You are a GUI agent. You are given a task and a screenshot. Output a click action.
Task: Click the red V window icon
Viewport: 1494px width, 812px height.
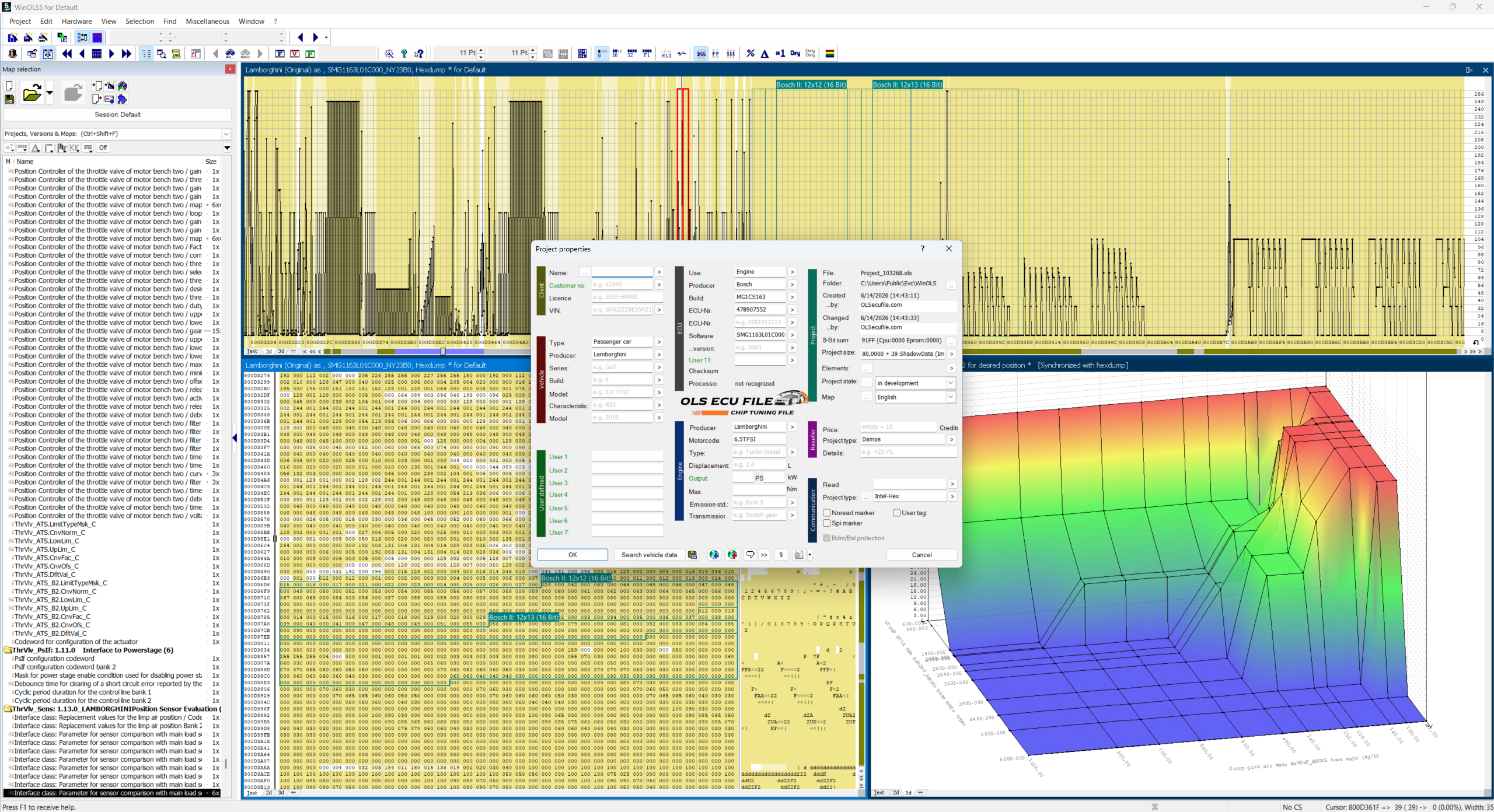(295, 54)
